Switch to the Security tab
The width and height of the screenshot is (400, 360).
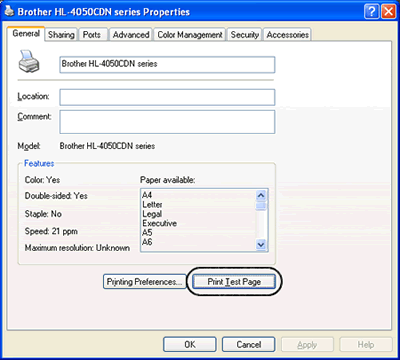tap(245, 35)
